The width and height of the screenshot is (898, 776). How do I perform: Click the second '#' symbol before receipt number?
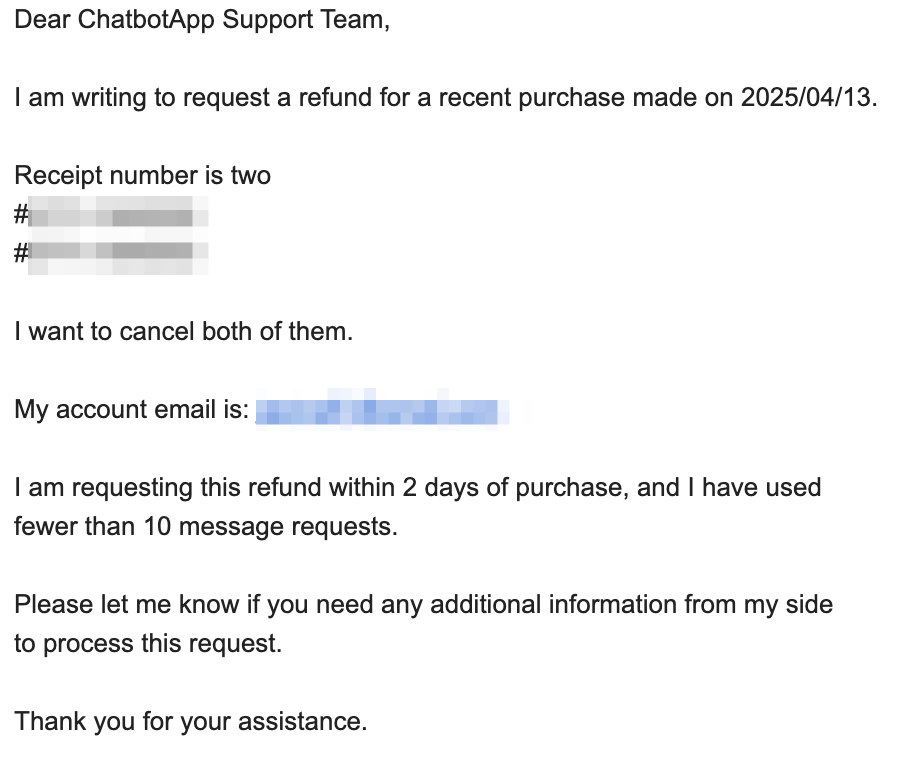tap(21, 253)
